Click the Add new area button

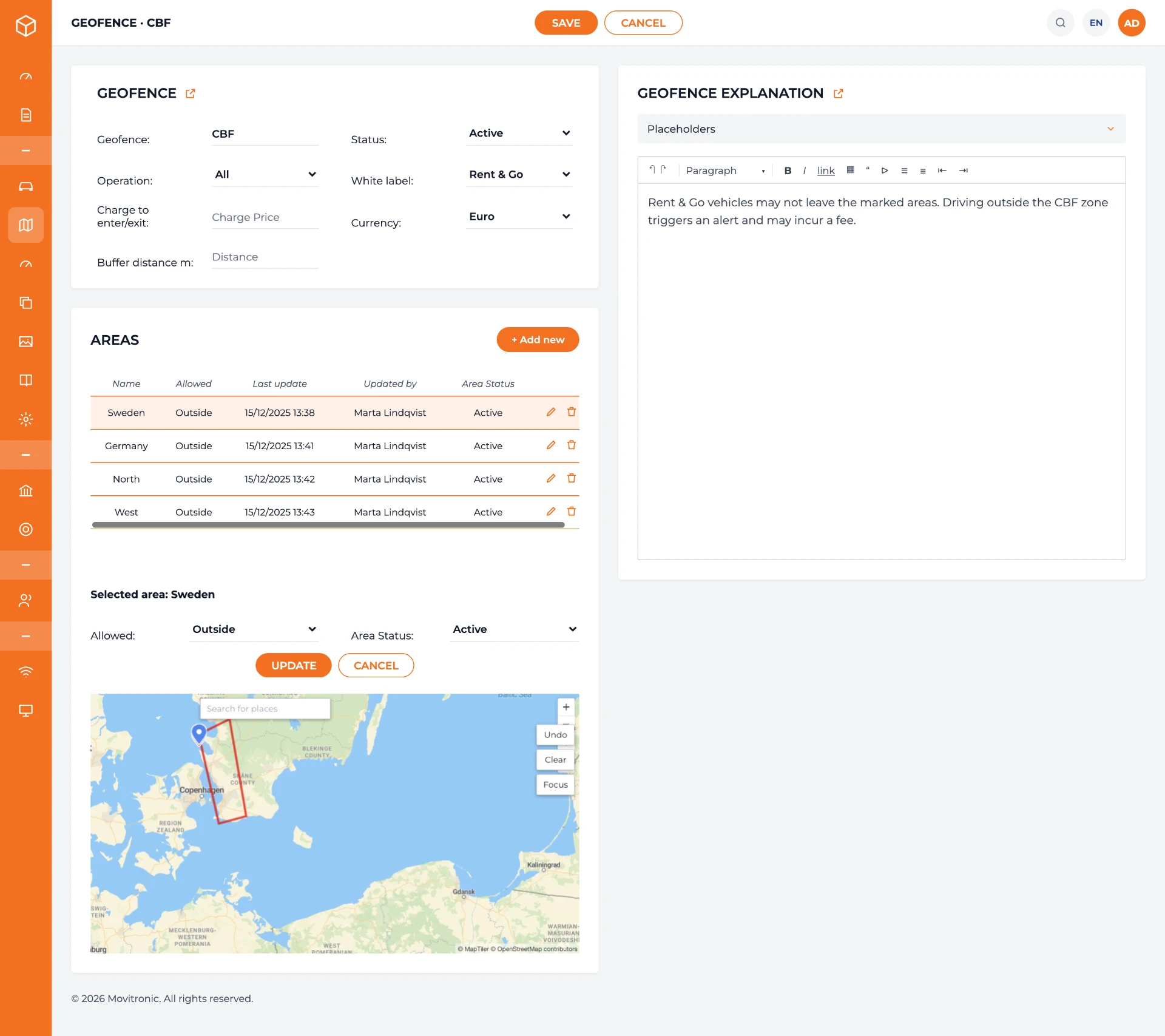coord(538,339)
